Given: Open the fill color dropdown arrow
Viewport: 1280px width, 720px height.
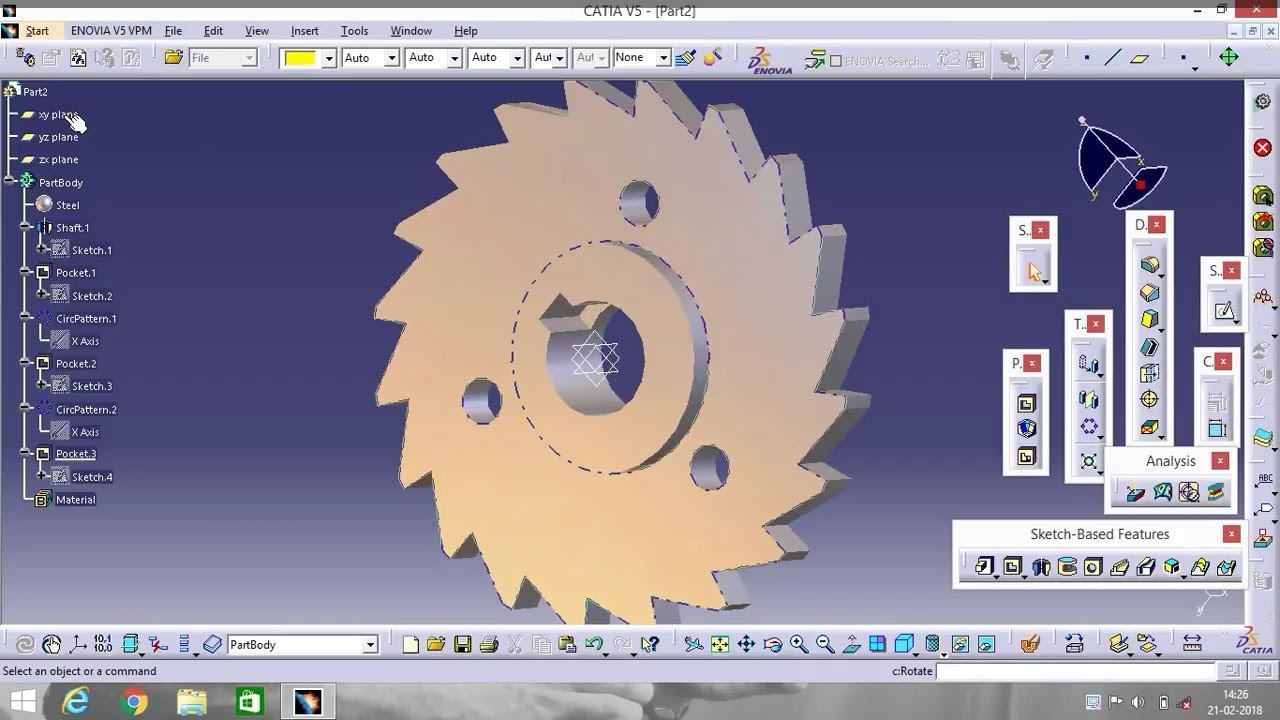Looking at the screenshot, I should pyautogui.click(x=328, y=58).
